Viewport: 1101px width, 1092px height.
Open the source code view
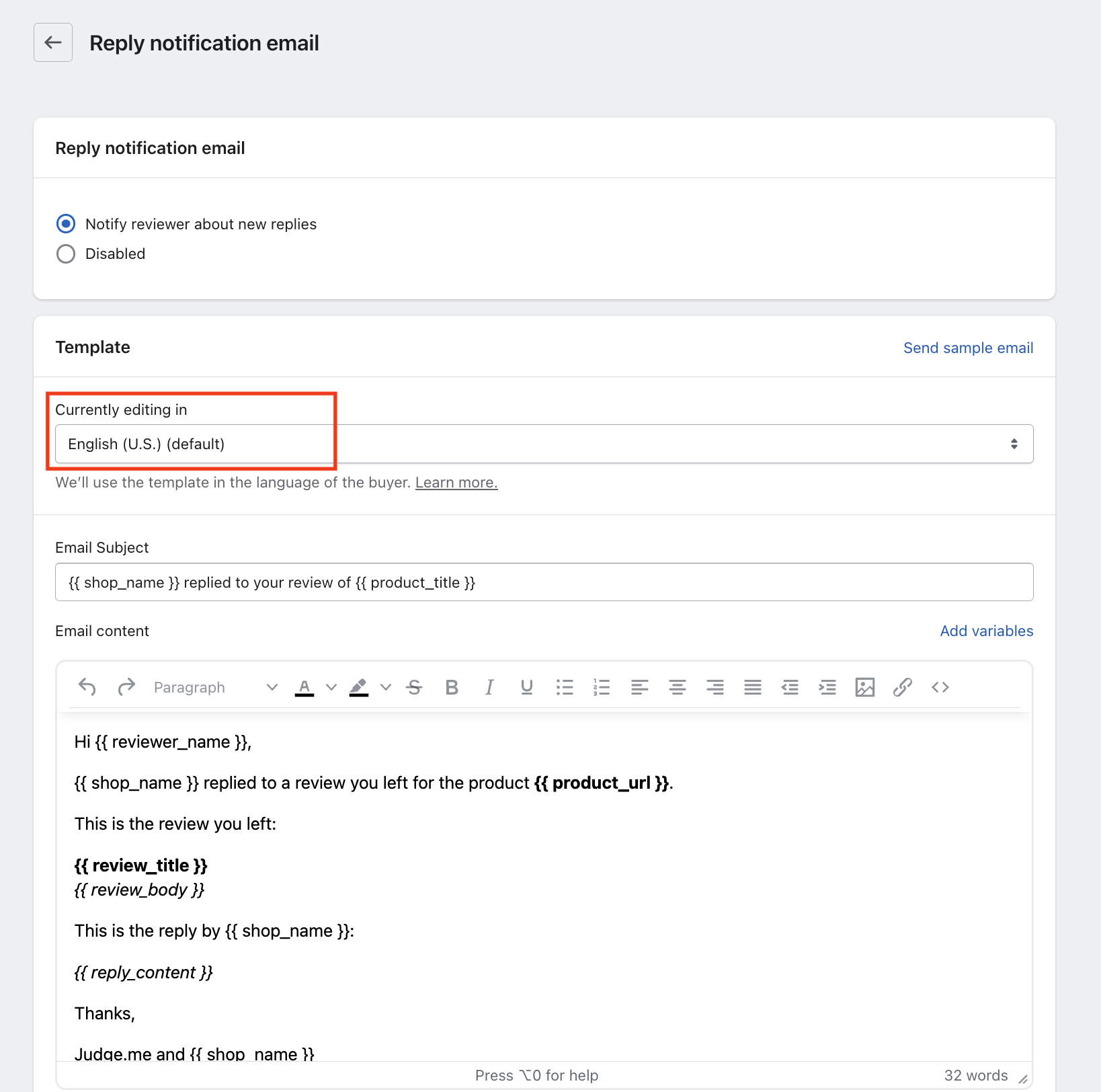[940, 687]
